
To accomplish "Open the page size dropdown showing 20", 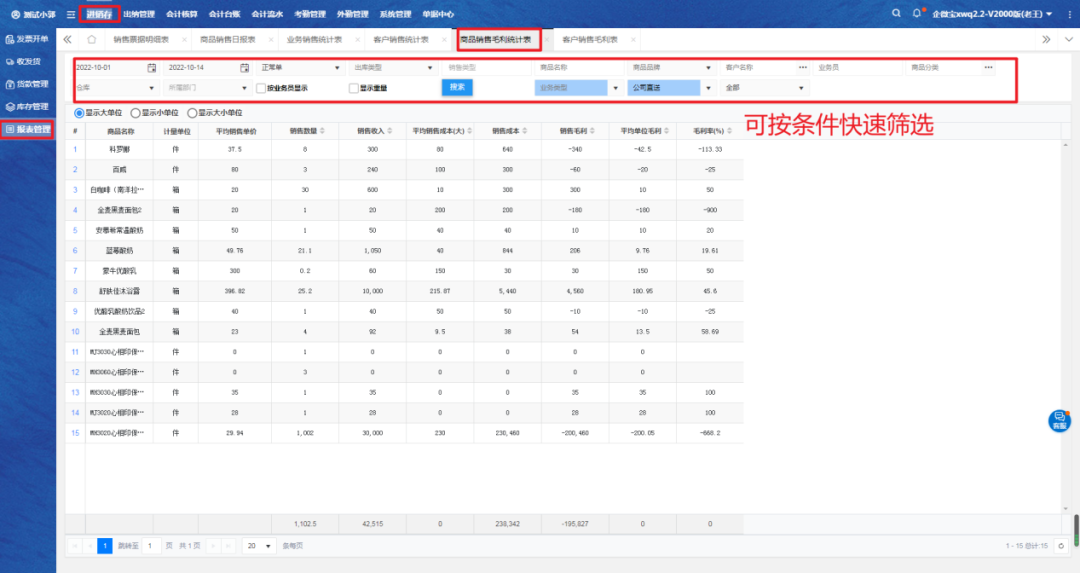I will click(260, 546).
